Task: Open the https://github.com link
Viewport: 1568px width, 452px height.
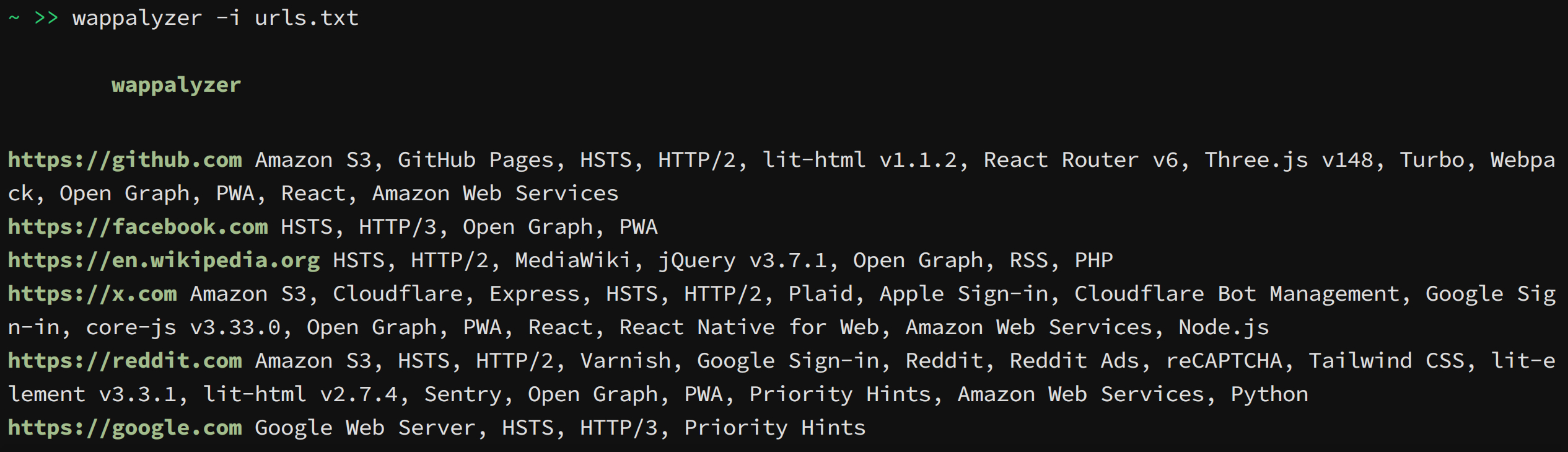Action: [x=125, y=160]
